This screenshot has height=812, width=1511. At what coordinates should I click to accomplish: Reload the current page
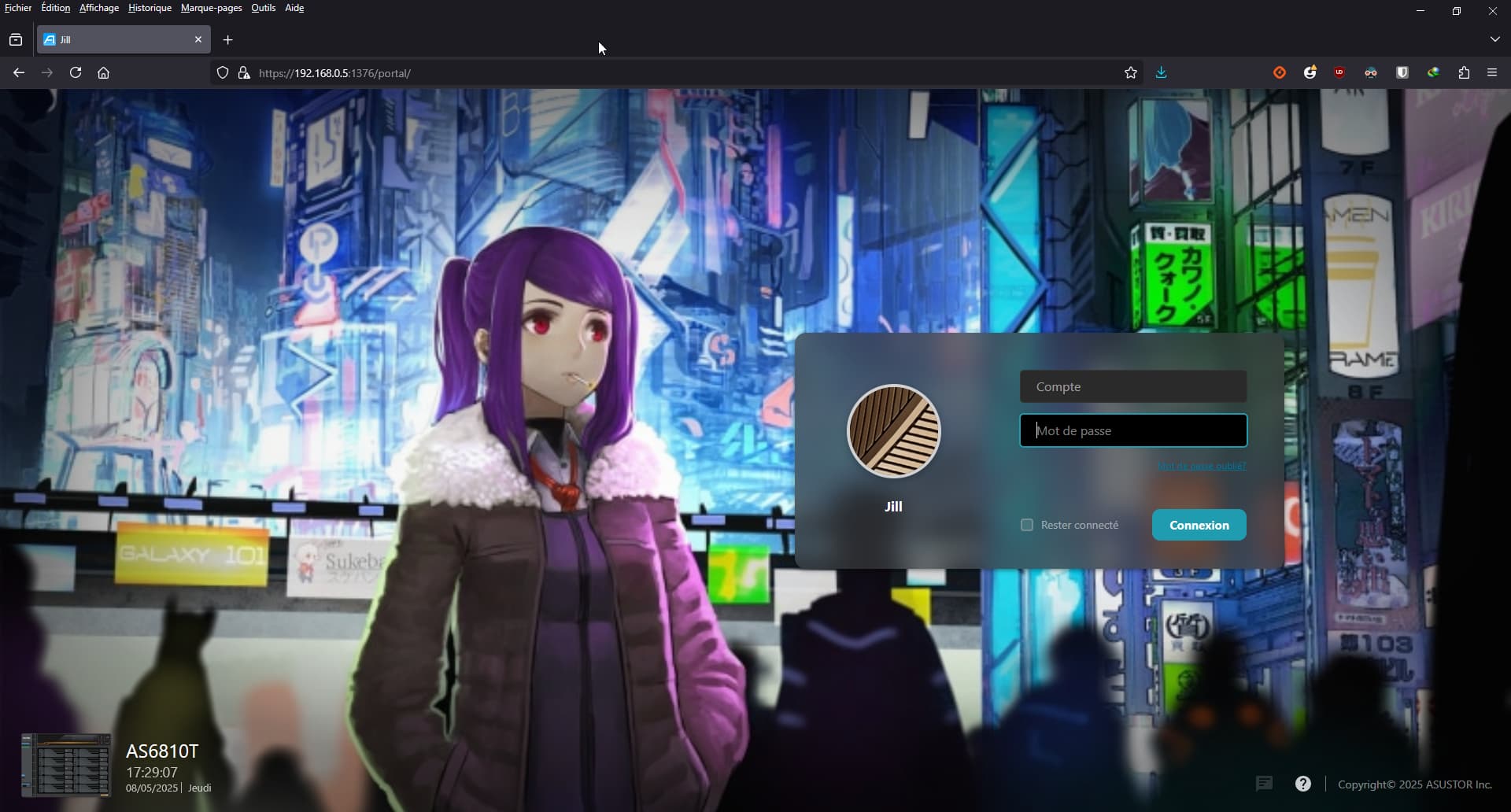(76, 73)
